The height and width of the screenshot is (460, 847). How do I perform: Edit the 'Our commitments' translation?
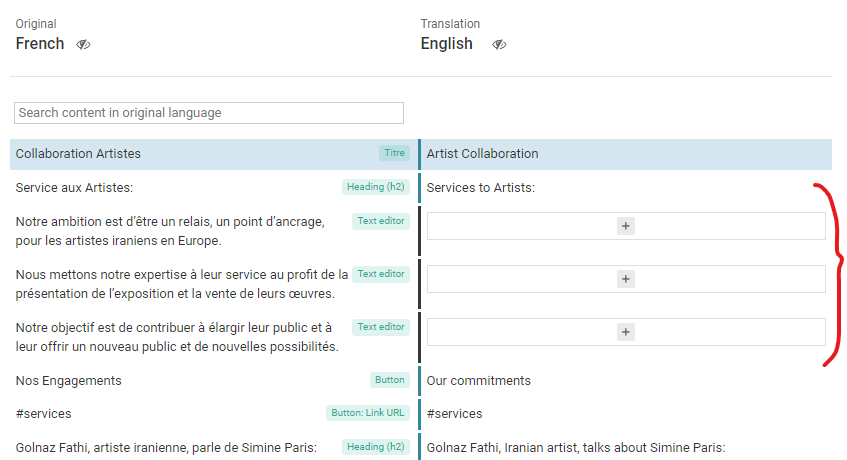tap(627, 381)
